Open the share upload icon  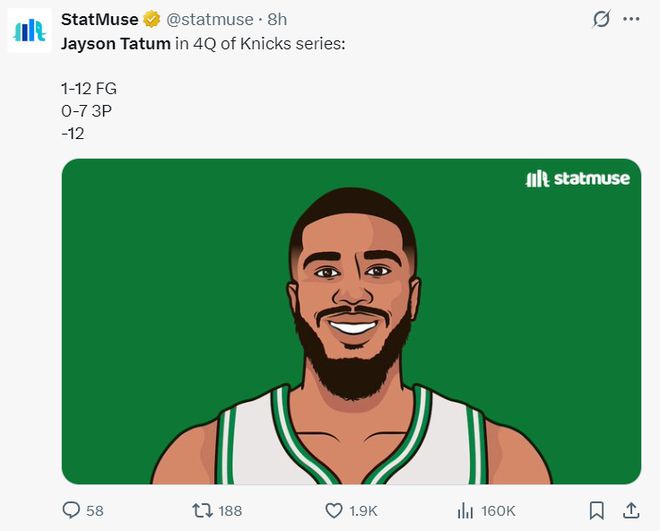pyautogui.click(x=631, y=510)
